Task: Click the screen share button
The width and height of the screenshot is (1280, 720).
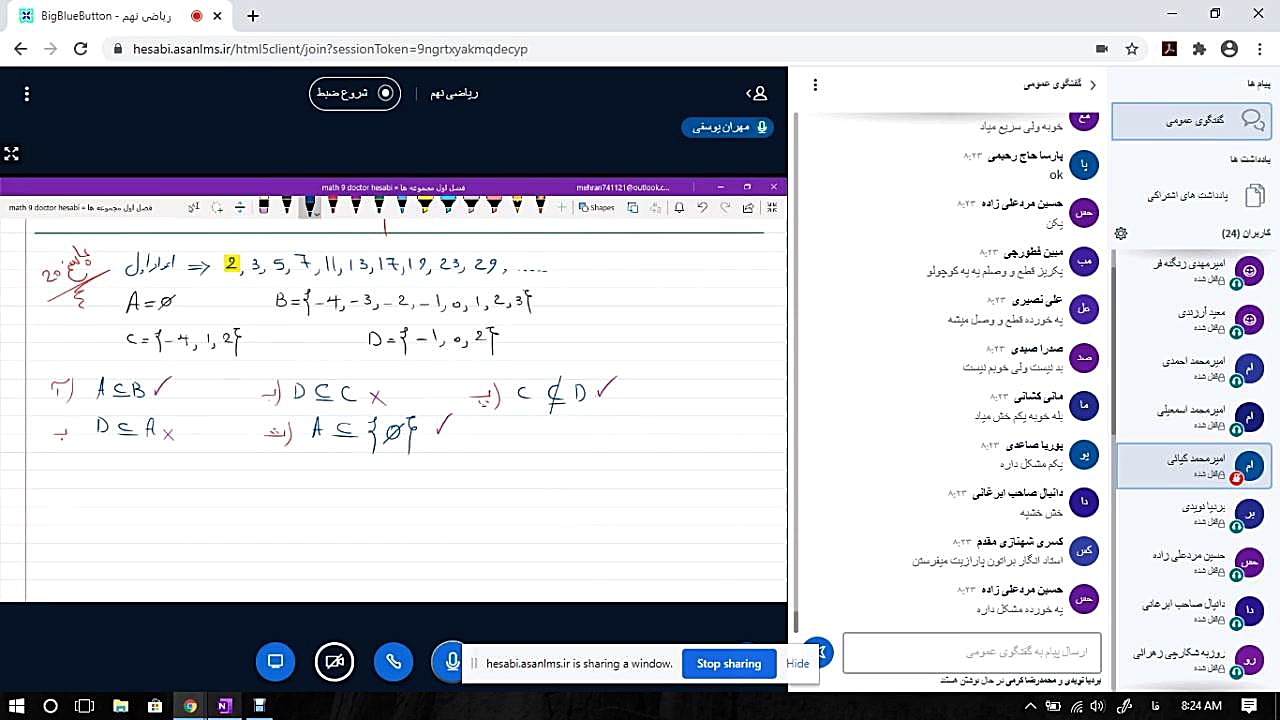Action: [x=276, y=661]
